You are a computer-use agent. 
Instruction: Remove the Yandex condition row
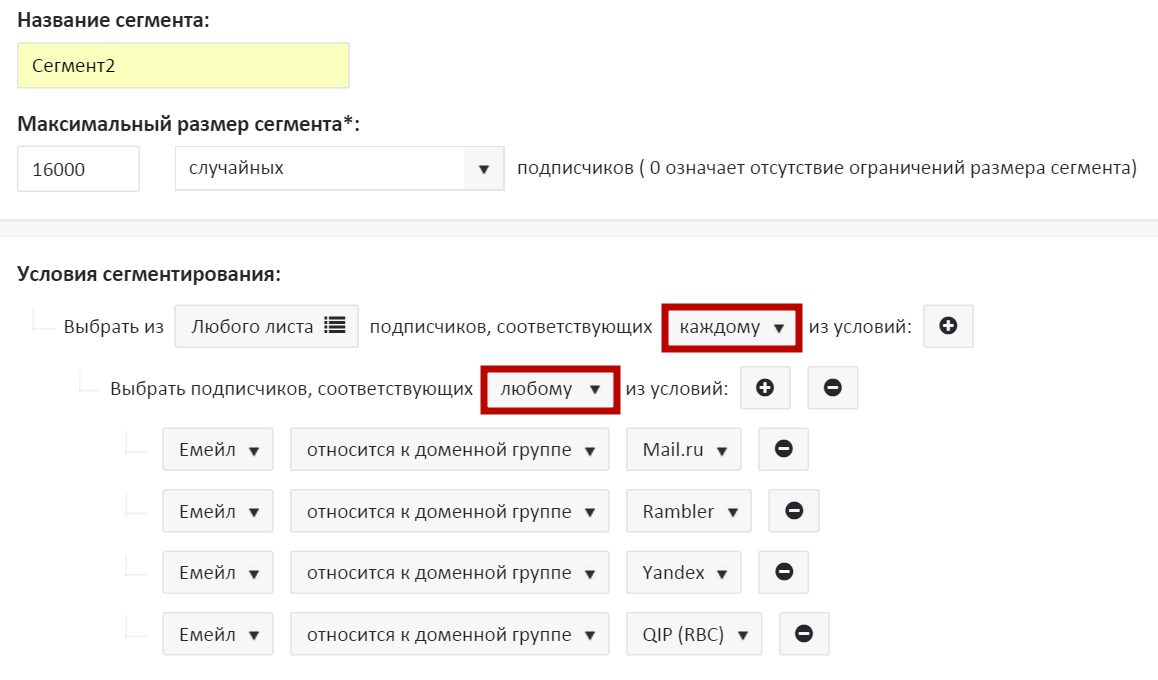click(x=783, y=573)
